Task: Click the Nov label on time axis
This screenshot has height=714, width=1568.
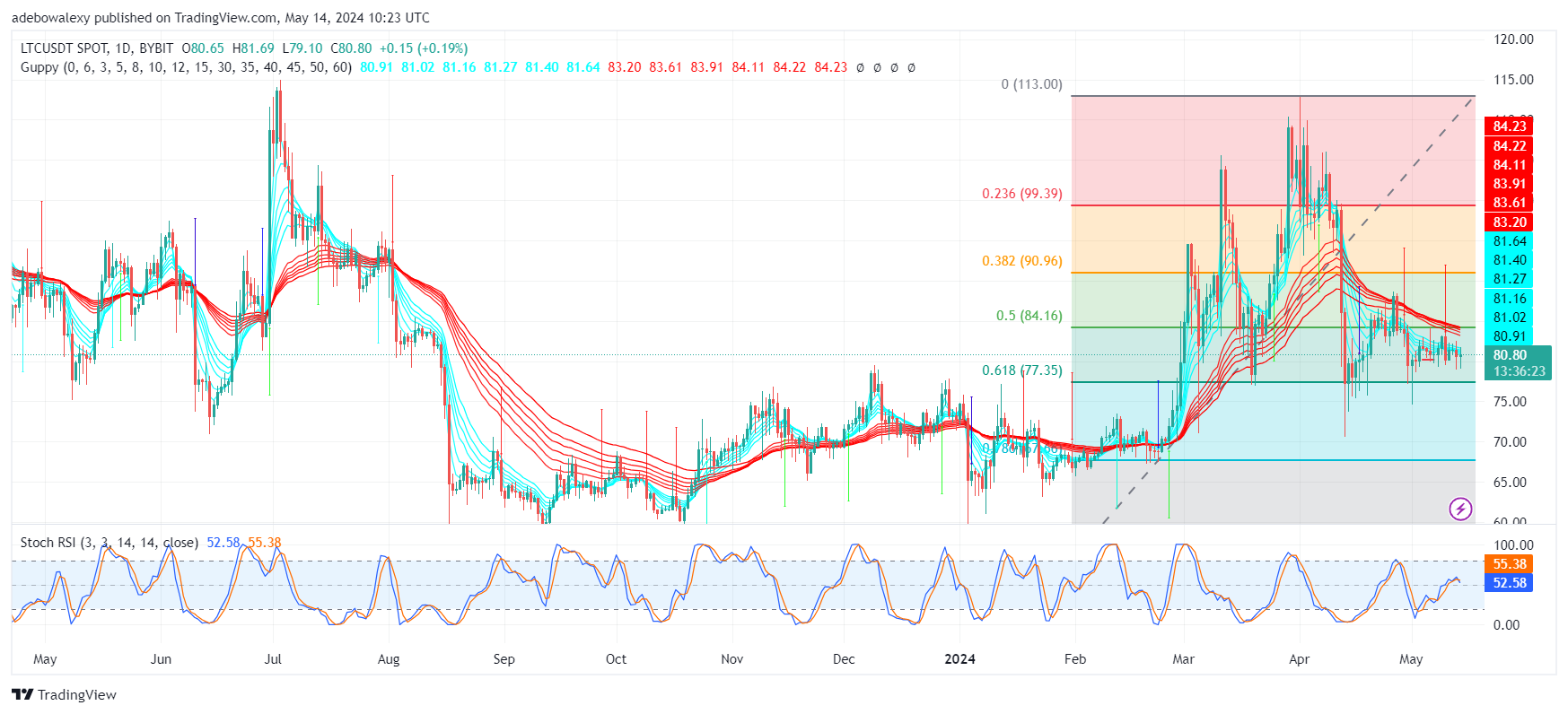Action: click(732, 659)
